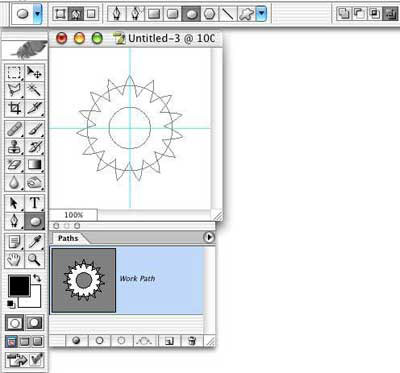This screenshot has height=373, width=400.
Task: Create new path button
Action: tap(169, 341)
